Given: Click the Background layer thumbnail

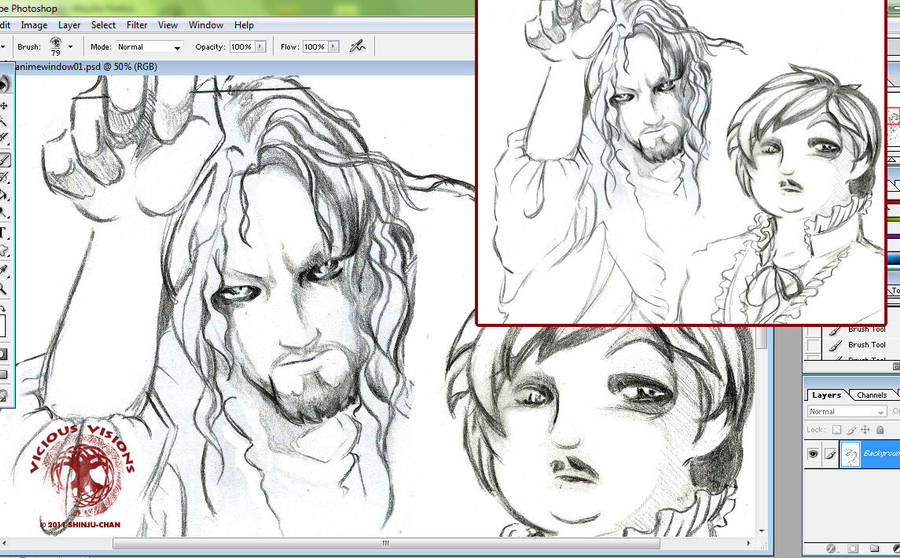Looking at the screenshot, I should point(850,454).
